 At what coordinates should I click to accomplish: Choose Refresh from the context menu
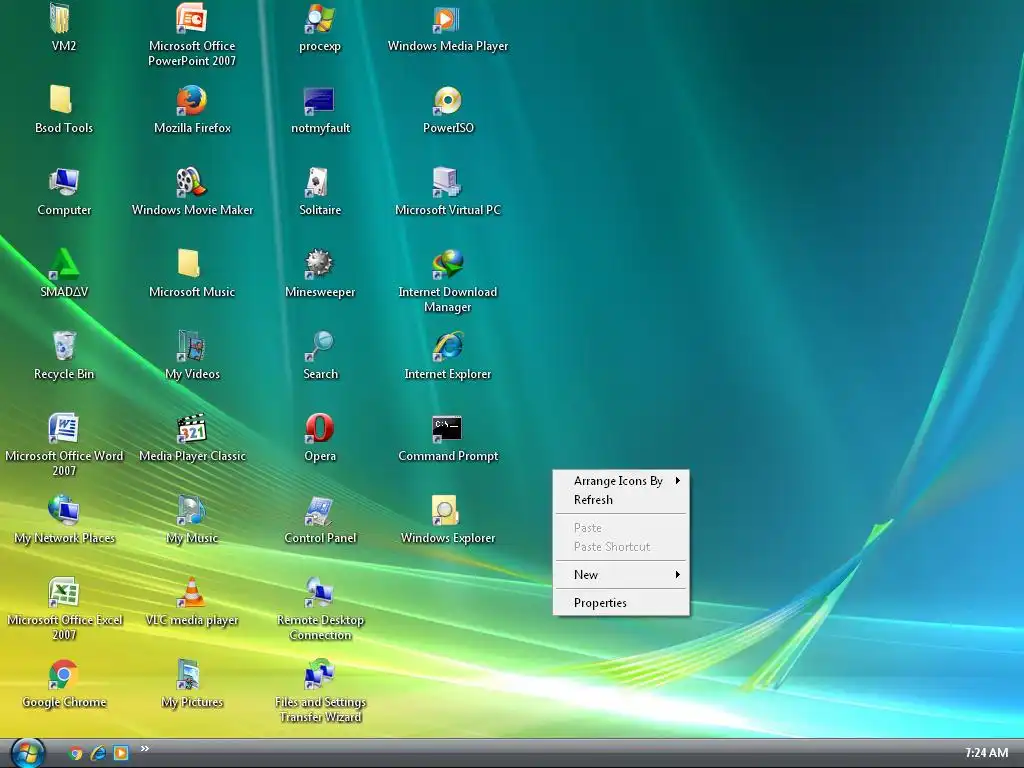click(621, 500)
